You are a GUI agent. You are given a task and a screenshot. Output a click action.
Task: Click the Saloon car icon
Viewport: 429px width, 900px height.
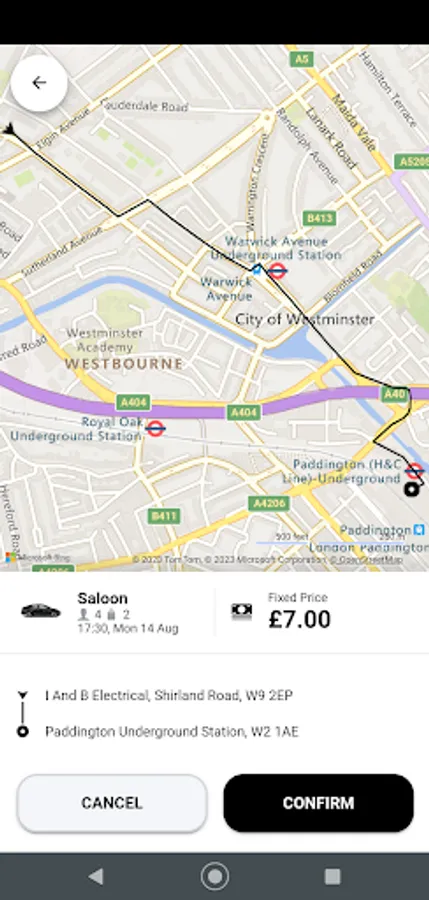point(41,611)
